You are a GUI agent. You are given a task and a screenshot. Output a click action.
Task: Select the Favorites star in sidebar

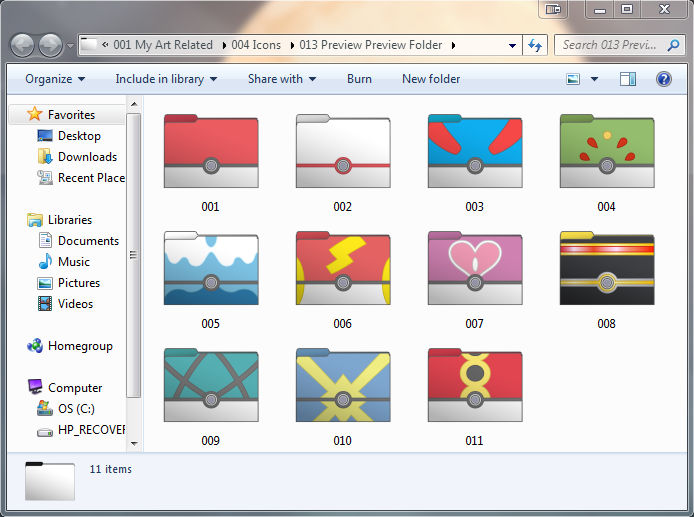pos(35,114)
